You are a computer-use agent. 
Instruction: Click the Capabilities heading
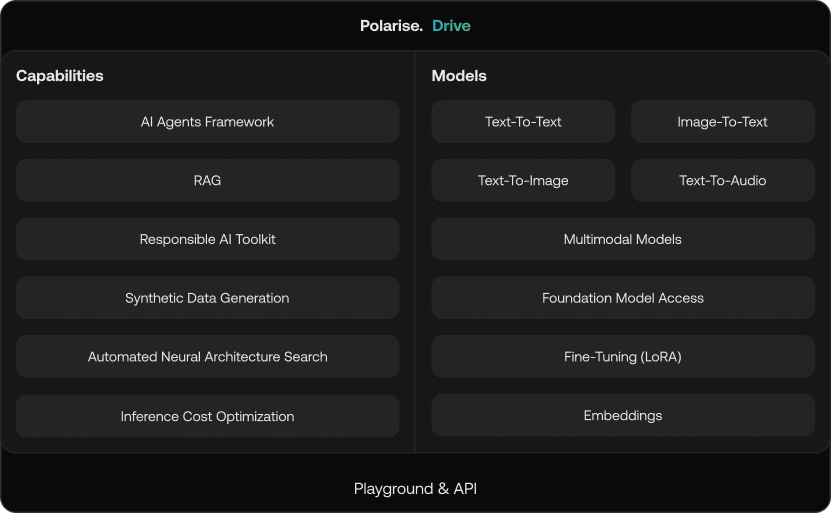(x=60, y=76)
